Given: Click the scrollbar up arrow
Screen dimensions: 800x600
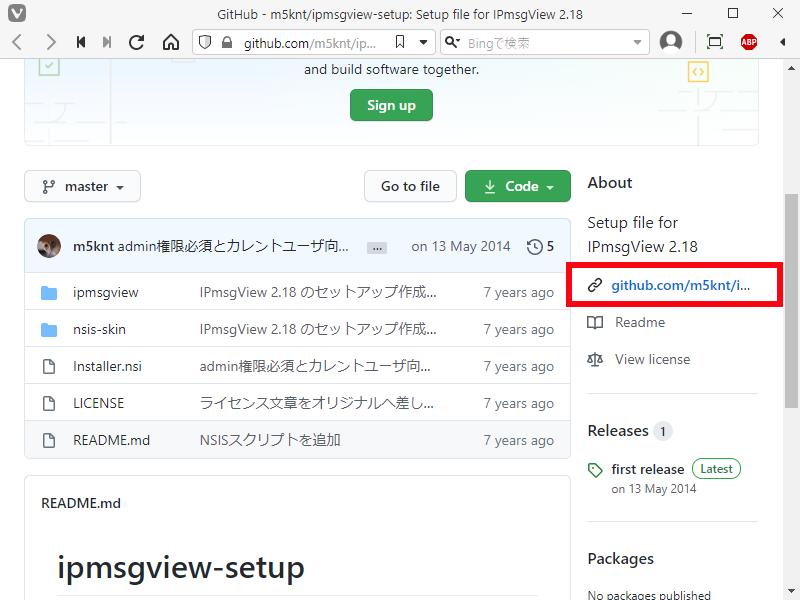Looking at the screenshot, I should point(791,68).
